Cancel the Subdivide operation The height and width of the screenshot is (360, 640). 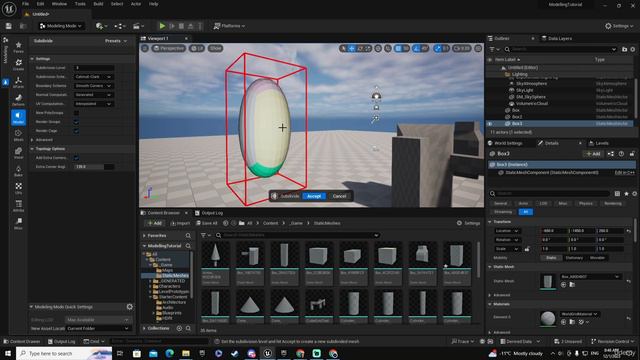(x=339, y=196)
